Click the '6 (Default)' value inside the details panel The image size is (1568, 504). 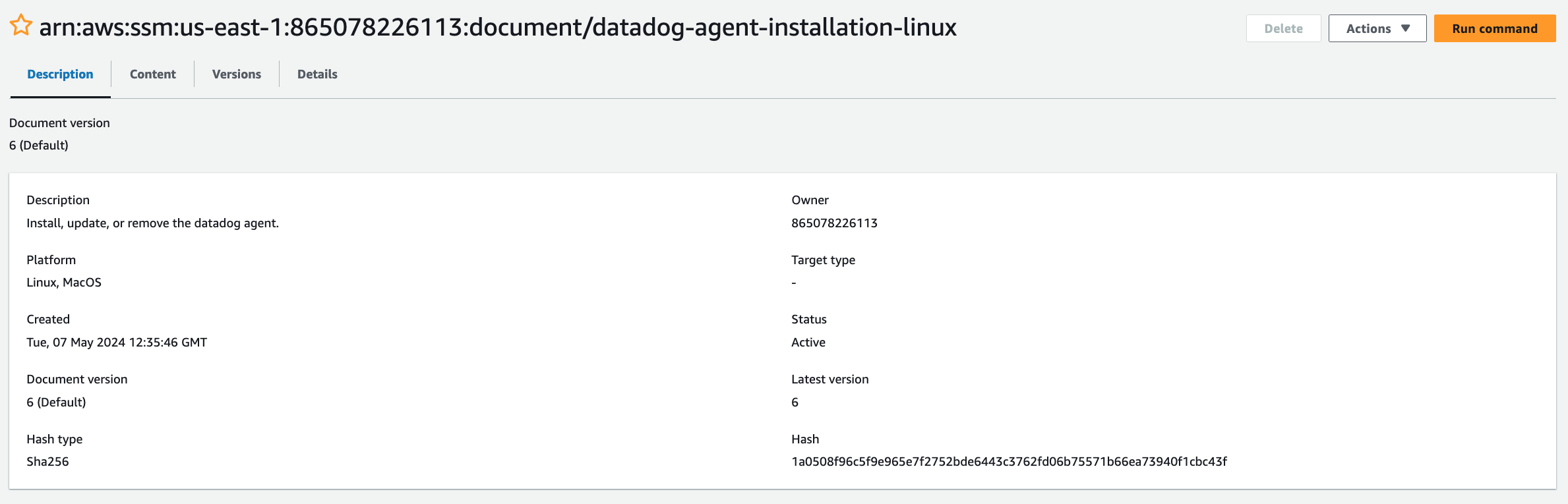56,403
